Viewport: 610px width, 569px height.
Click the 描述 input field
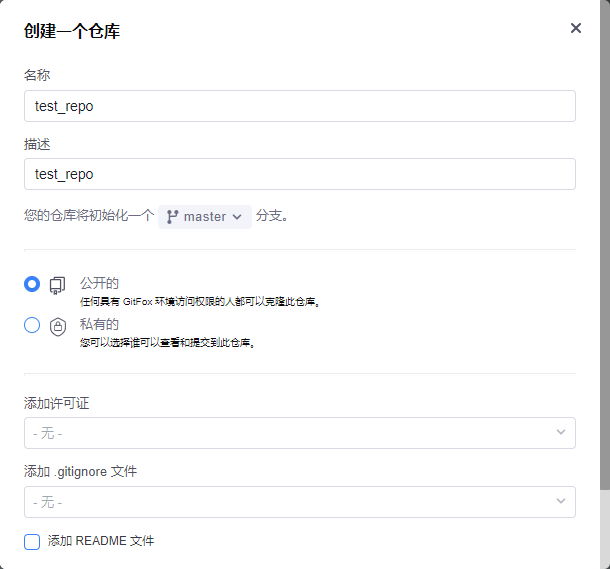pyautogui.click(x=299, y=174)
